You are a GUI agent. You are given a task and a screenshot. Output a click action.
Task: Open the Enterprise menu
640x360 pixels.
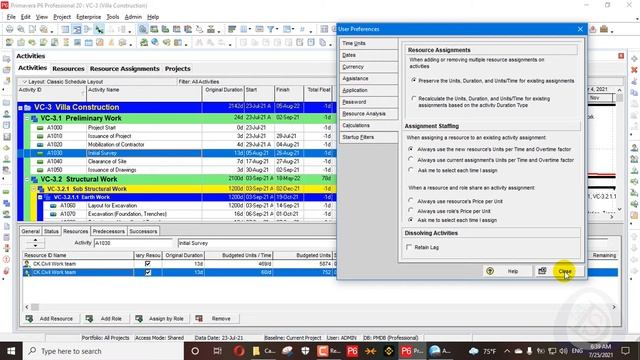89,17
